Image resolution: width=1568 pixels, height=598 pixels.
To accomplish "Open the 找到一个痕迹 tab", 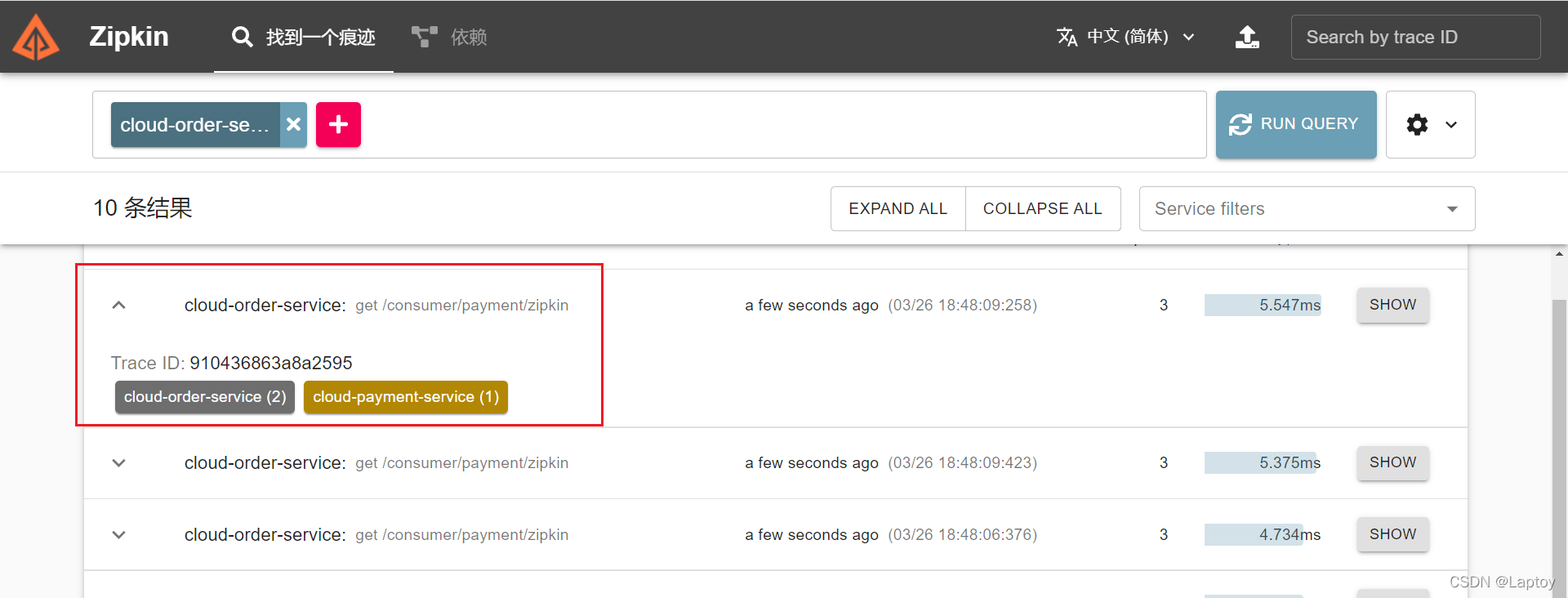I will point(304,37).
